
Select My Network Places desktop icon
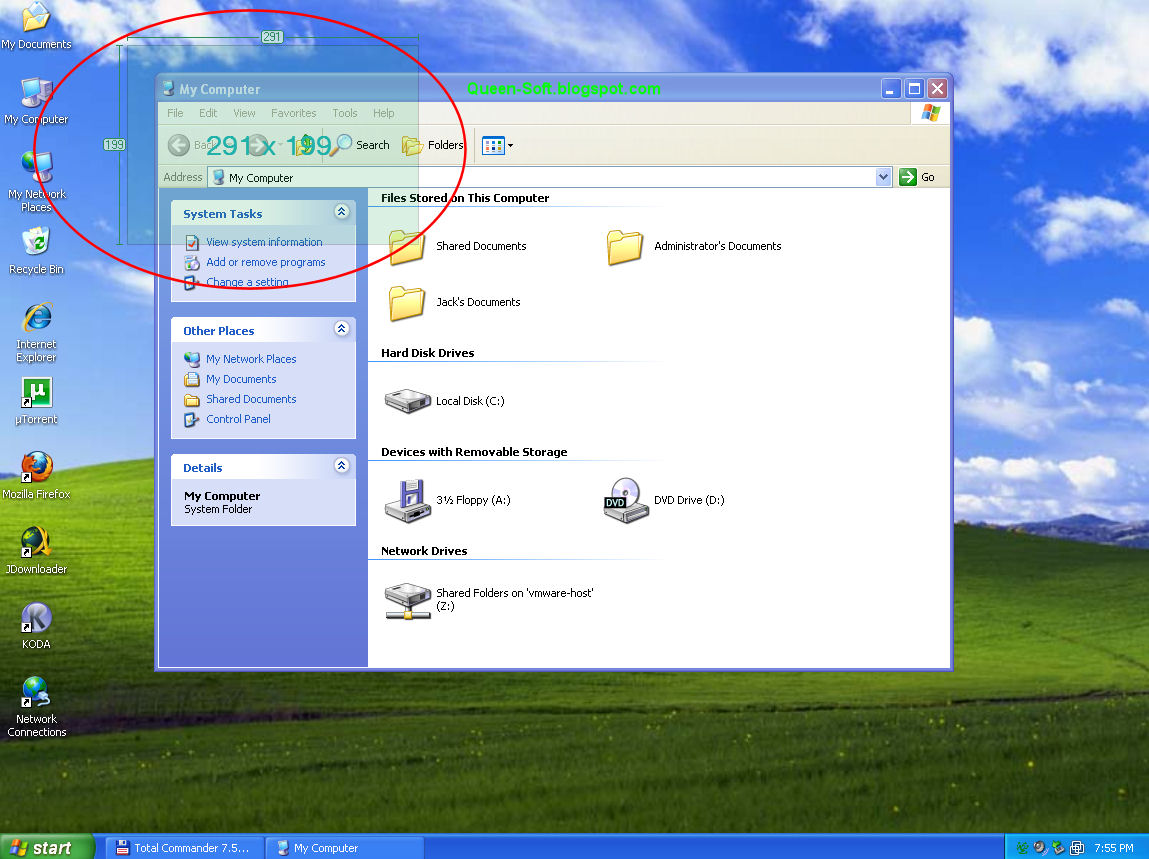36,181
